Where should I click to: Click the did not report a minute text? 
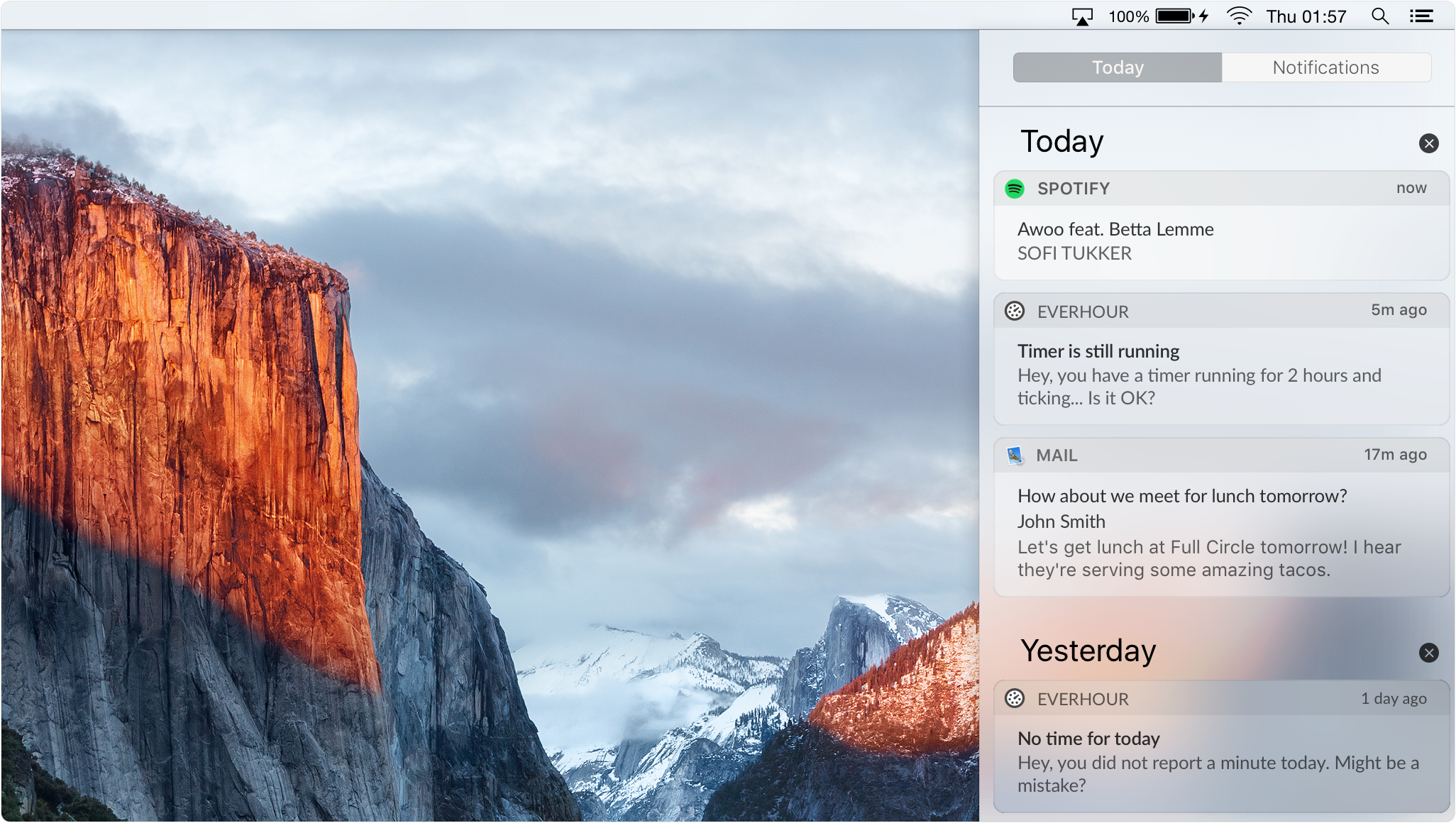click(1218, 774)
